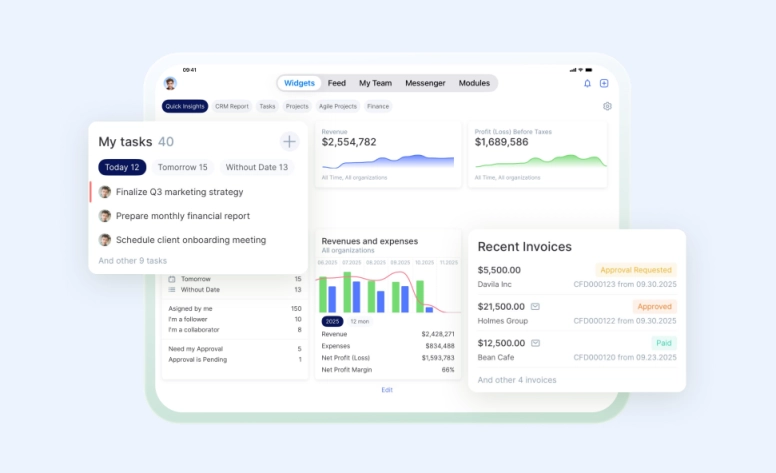Select the Projects chip
The width and height of the screenshot is (776, 473).
coord(297,106)
